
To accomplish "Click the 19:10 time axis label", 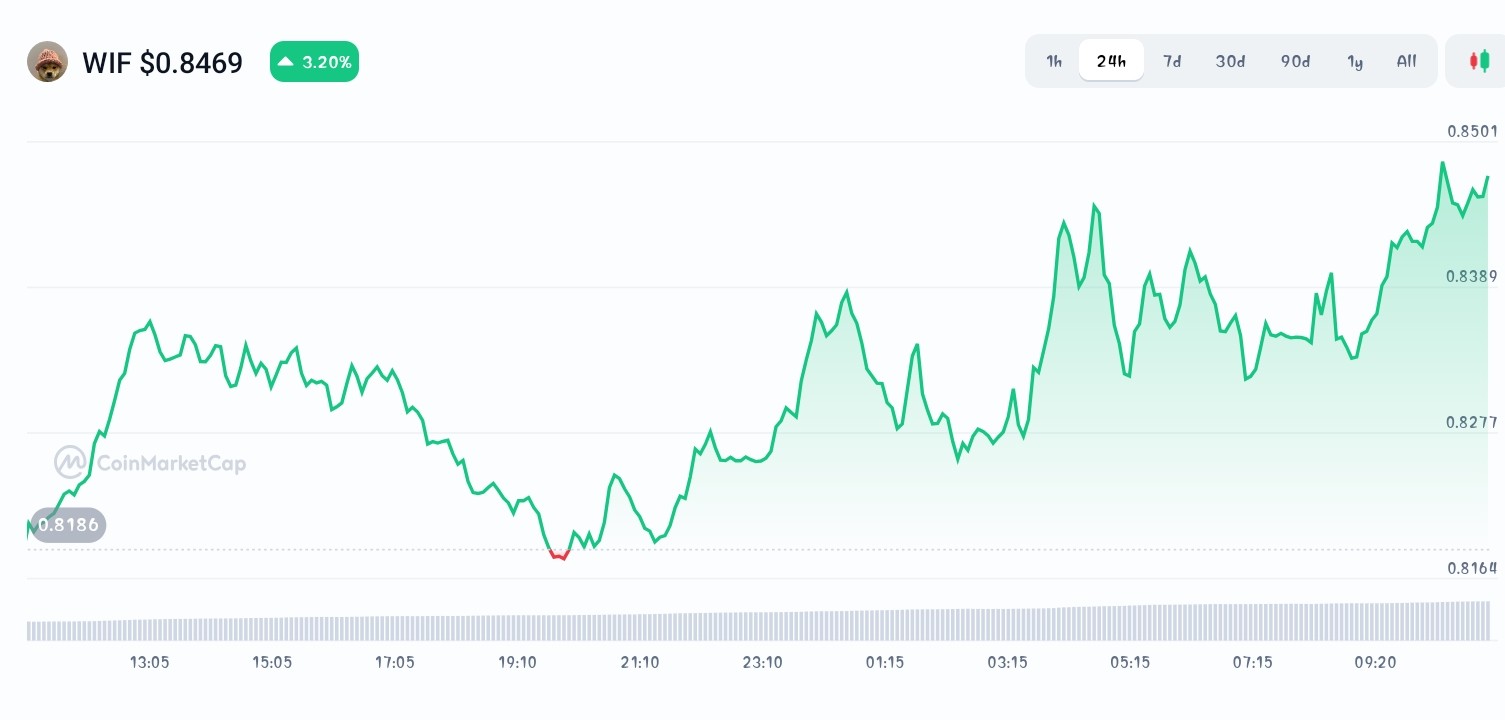I will click(517, 662).
